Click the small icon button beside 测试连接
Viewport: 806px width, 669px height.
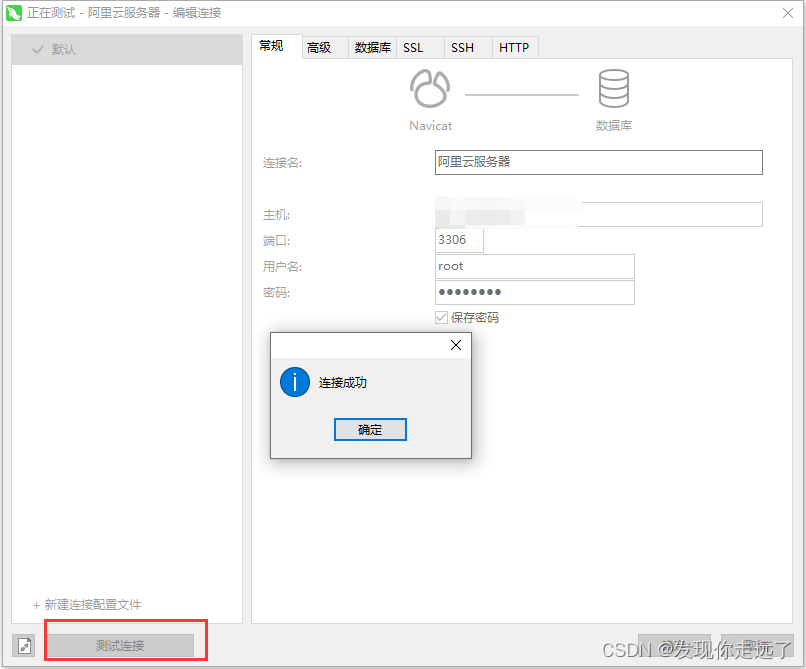coord(24,645)
